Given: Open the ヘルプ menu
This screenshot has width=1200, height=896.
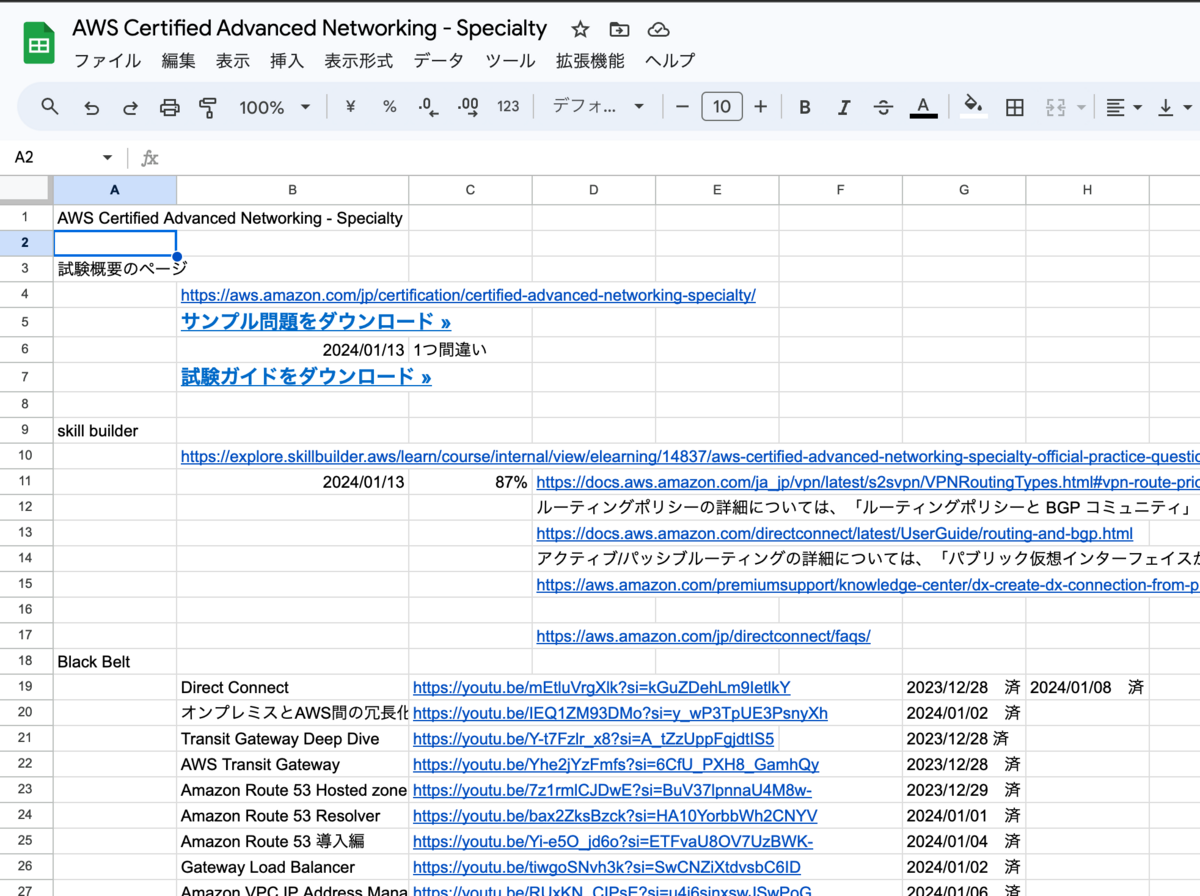Looking at the screenshot, I should click(x=670, y=61).
